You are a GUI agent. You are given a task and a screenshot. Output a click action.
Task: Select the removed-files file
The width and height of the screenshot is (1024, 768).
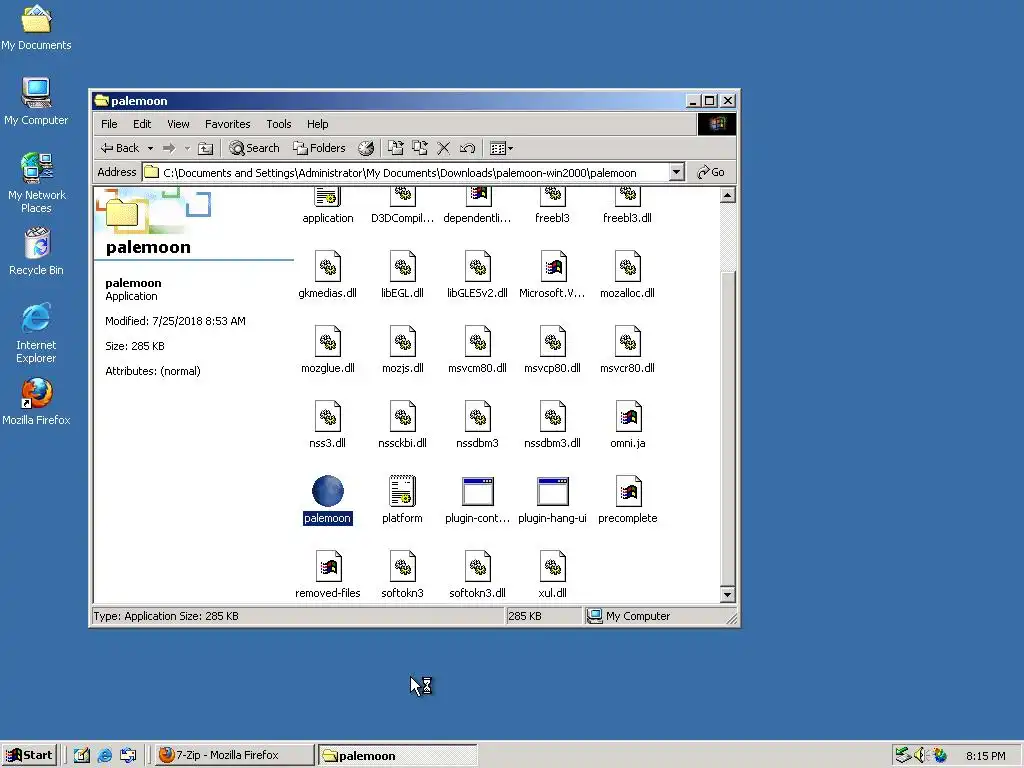click(x=328, y=566)
